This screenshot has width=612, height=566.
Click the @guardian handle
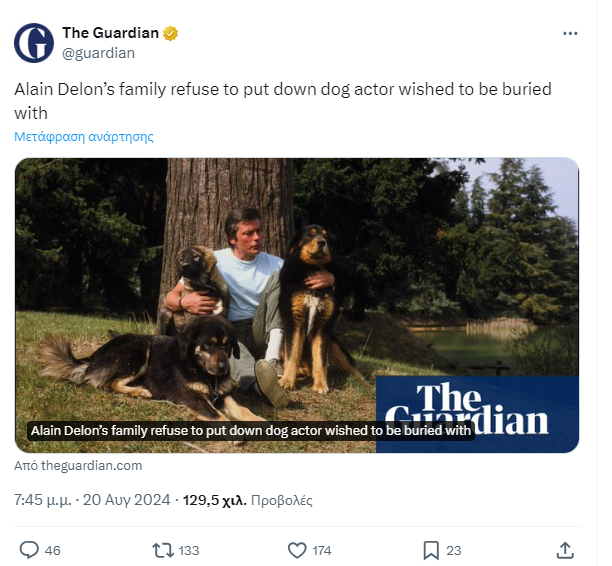(98, 53)
